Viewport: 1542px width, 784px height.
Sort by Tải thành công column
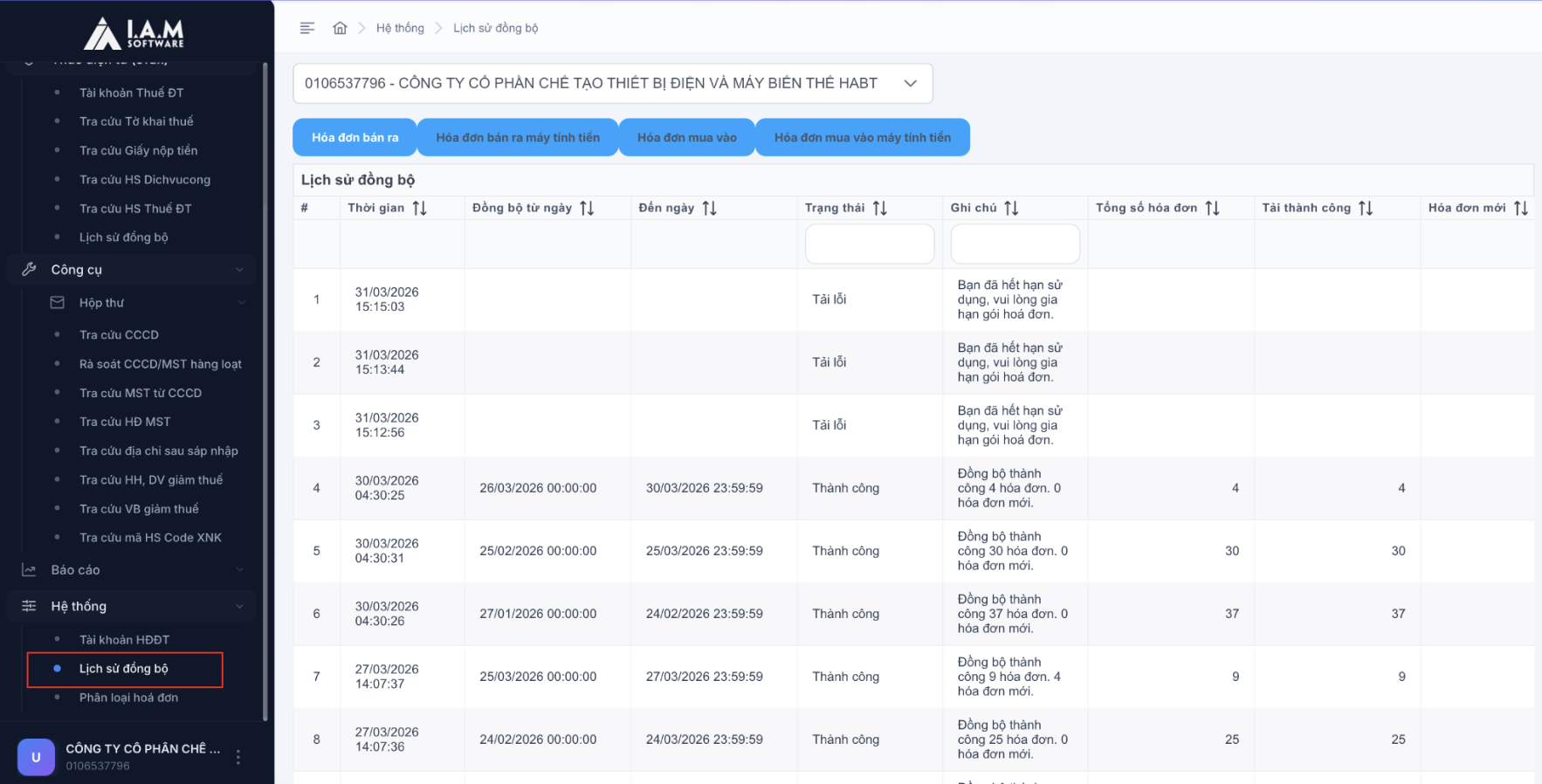coord(1366,208)
